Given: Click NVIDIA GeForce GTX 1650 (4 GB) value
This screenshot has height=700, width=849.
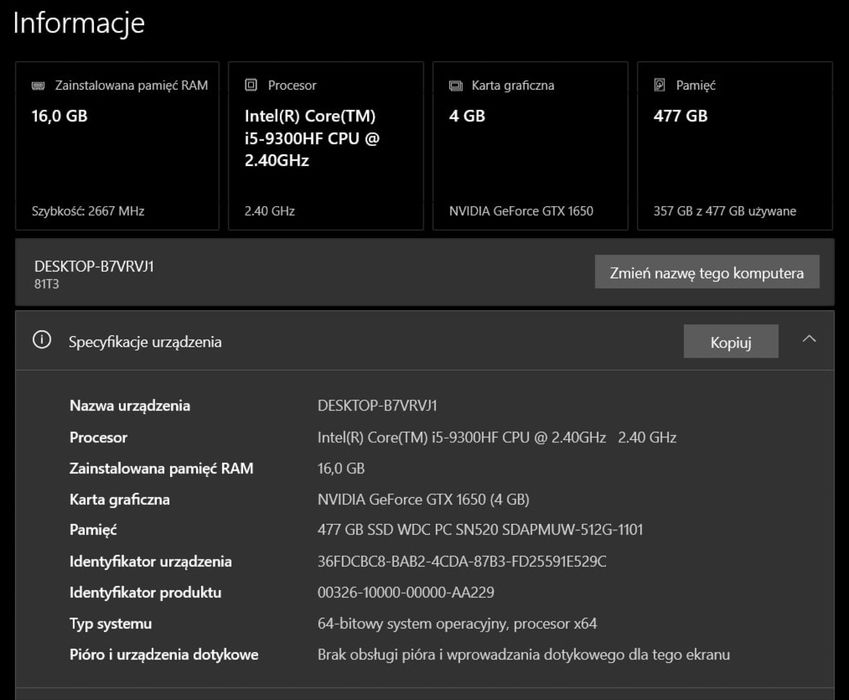Looking at the screenshot, I should [x=423, y=499].
